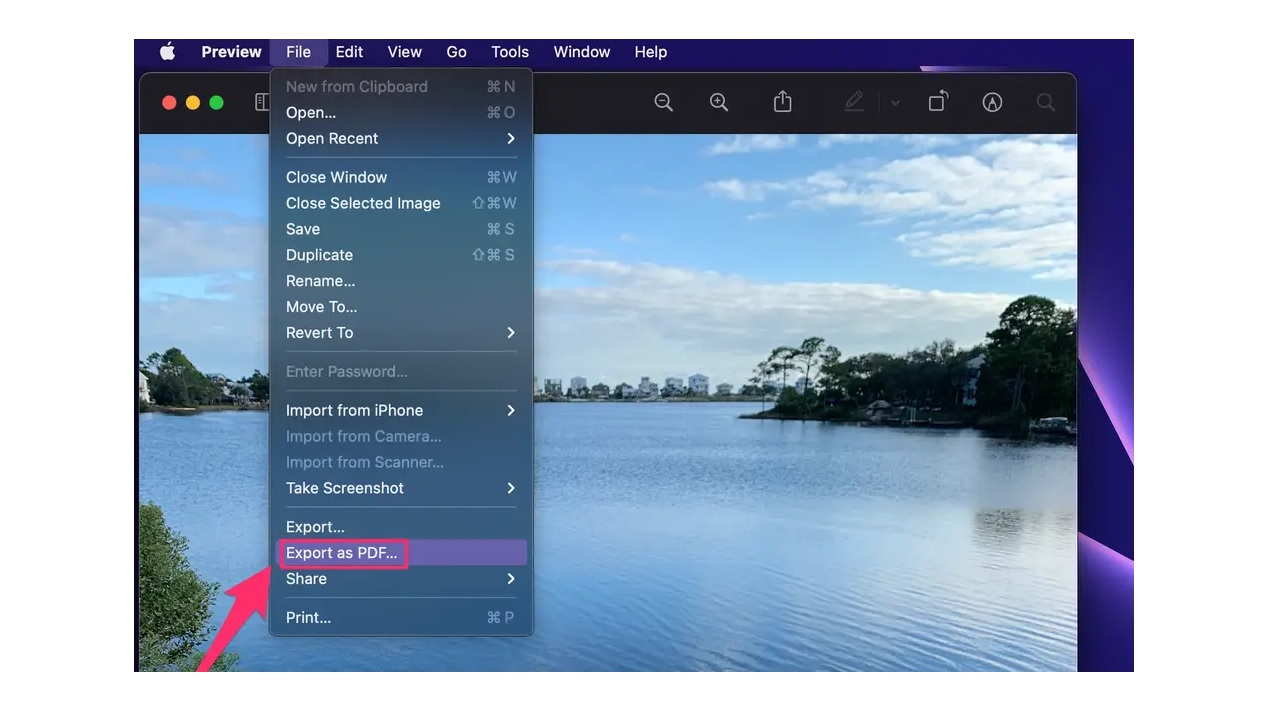Screen dimensions: 1280x720
Task: Expand the Revert To submenu
Action: (x=400, y=333)
